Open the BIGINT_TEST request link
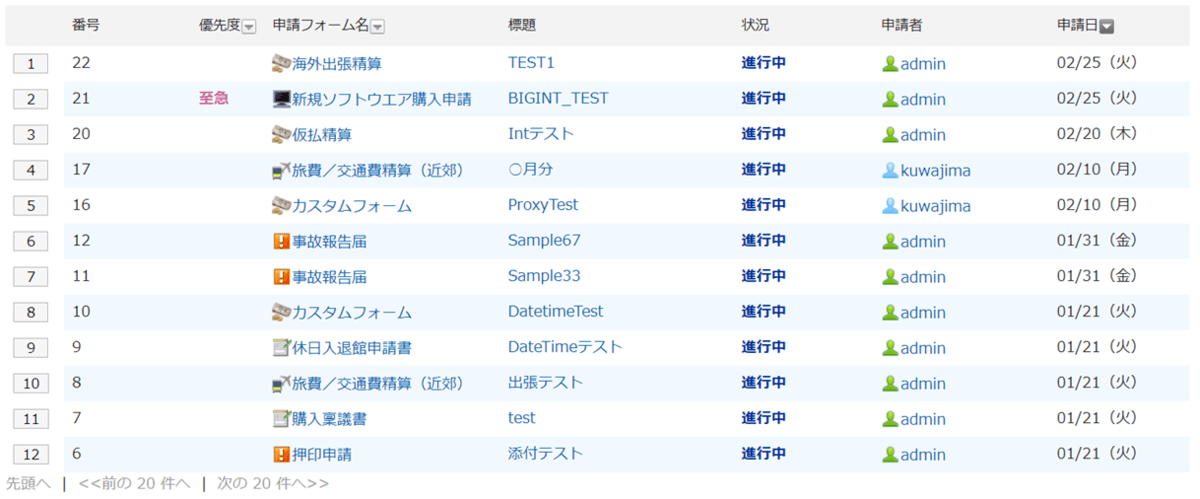1200x499 pixels. point(557,99)
